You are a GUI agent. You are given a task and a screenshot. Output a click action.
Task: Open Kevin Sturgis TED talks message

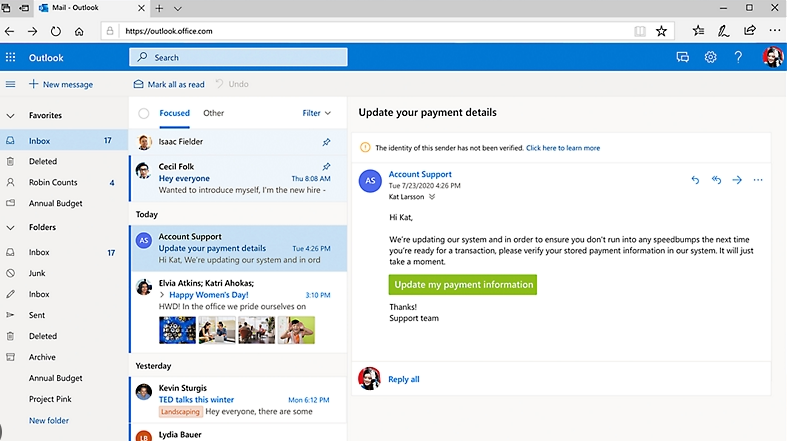238,400
